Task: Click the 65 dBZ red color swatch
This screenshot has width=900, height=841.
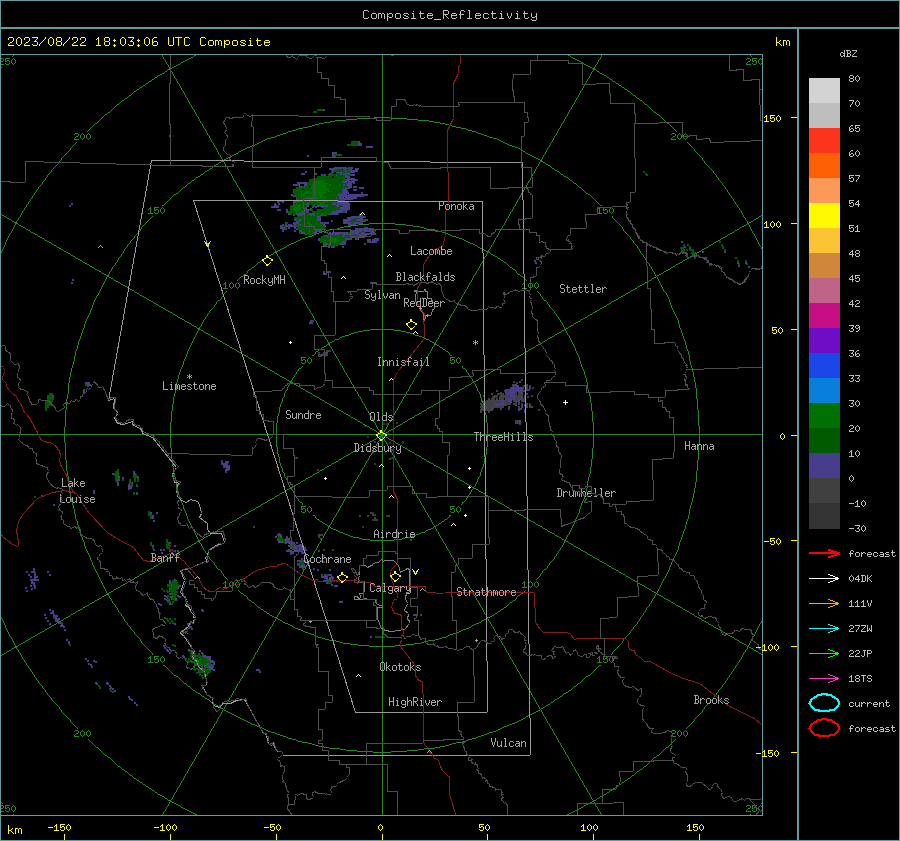Action: pos(824,141)
